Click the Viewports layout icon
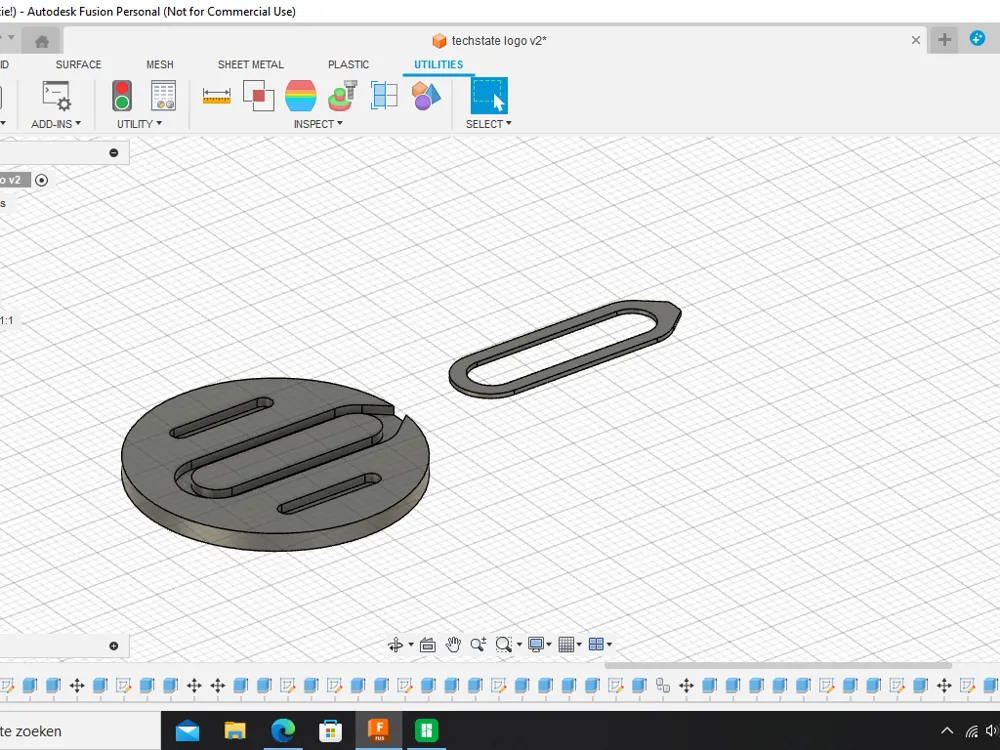 [x=596, y=645]
